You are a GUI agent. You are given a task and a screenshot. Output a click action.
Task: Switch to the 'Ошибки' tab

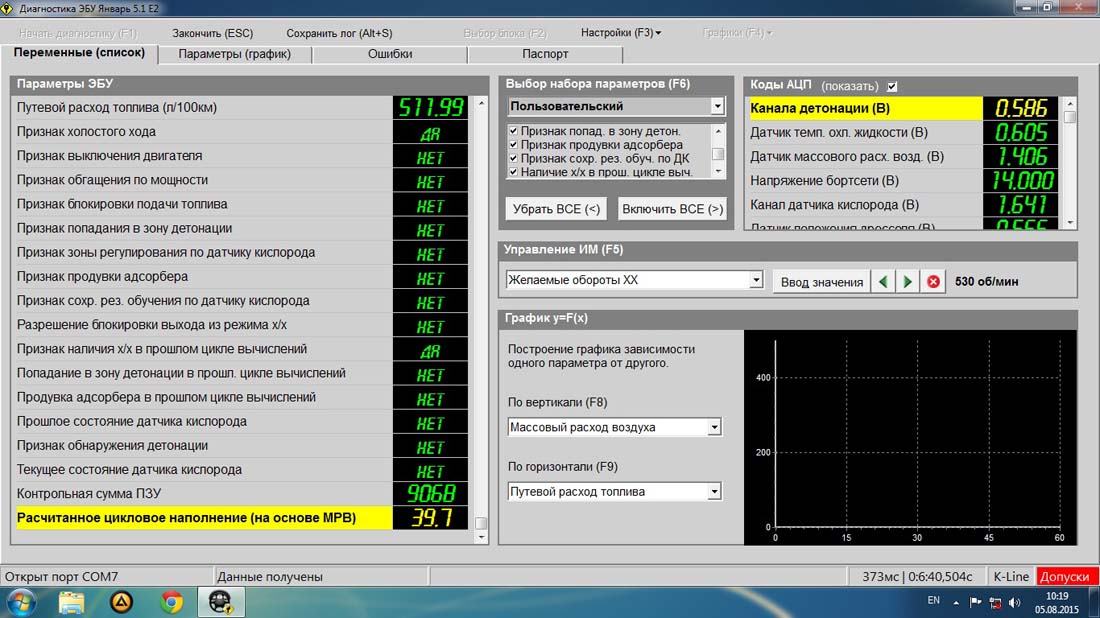(389, 54)
